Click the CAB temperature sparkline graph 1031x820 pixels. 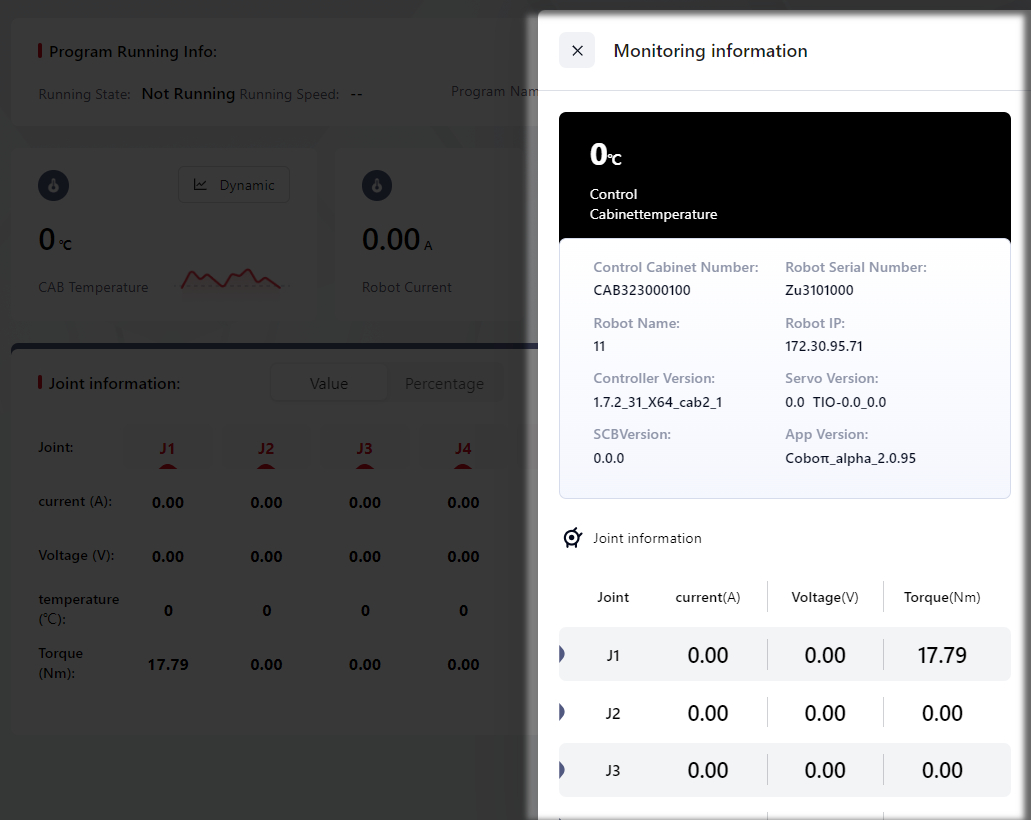click(231, 280)
